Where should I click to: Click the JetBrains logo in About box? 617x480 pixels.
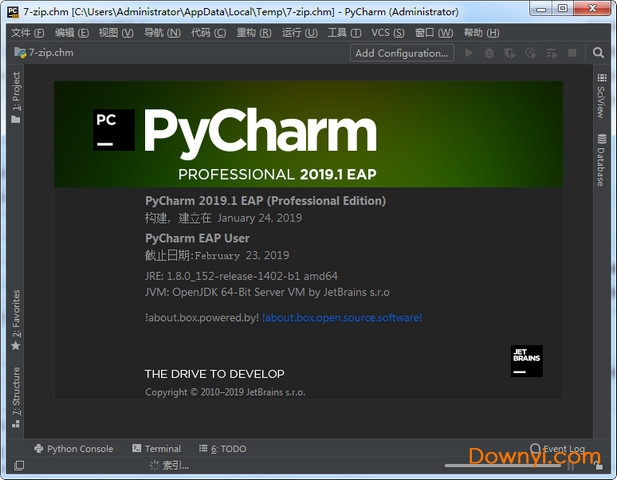pos(526,361)
